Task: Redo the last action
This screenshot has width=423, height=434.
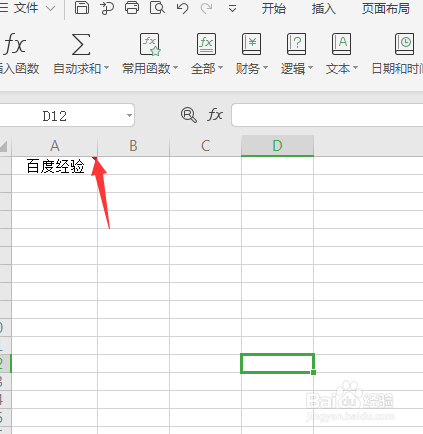Action: (206, 8)
